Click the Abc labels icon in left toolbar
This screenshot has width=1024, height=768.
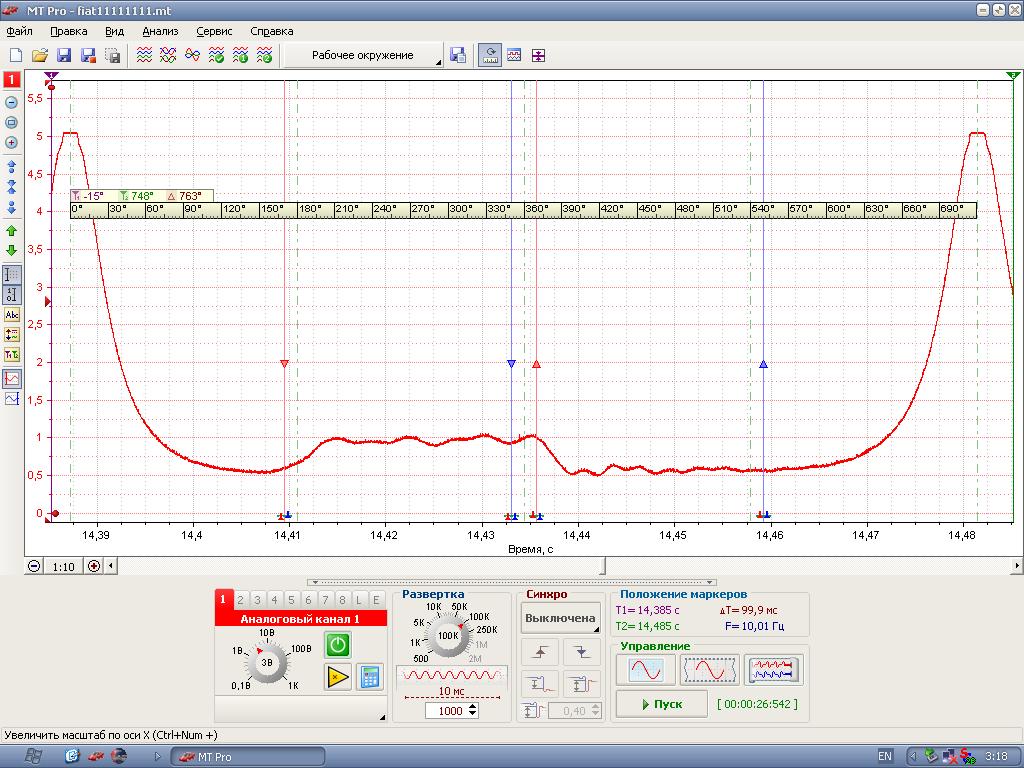12,315
